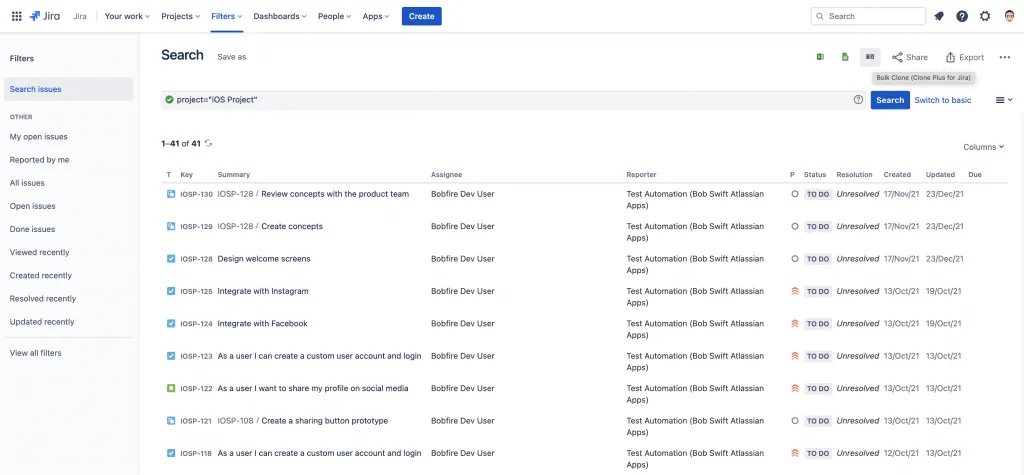Open JQL syntax help icon in query bar
The height and width of the screenshot is (475, 1024).
[858, 100]
